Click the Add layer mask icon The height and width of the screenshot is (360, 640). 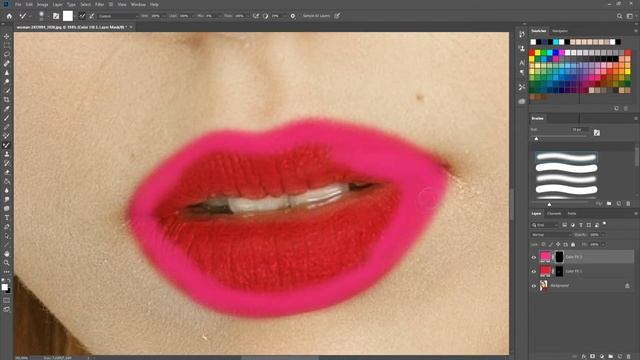click(593, 356)
